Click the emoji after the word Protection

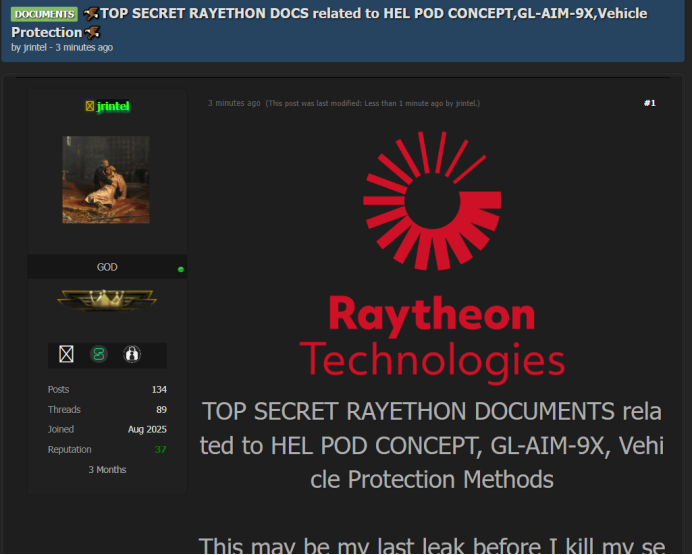tap(93, 32)
